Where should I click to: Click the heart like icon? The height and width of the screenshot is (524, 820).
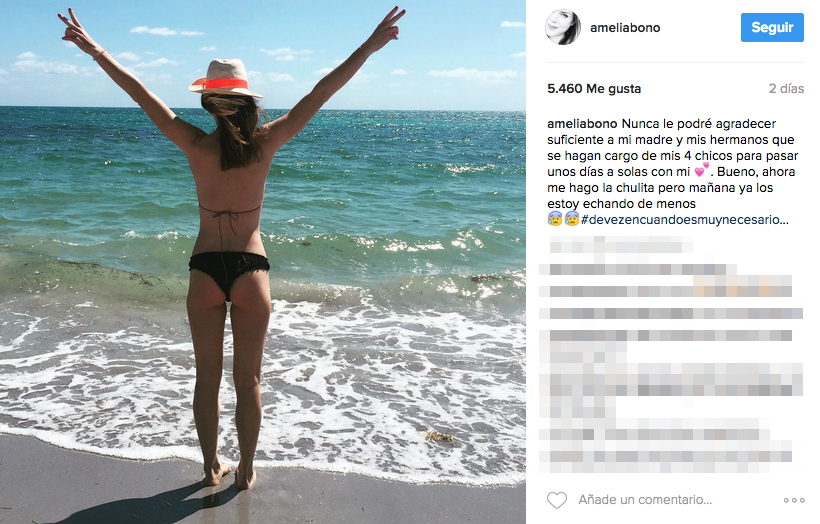tap(556, 500)
